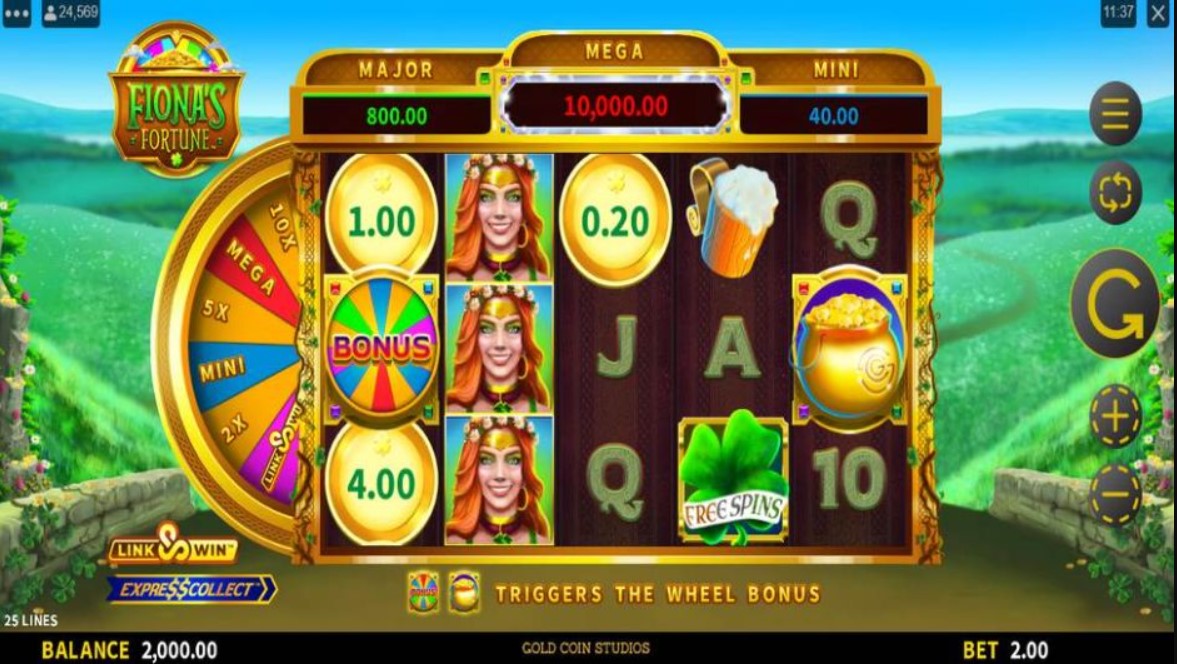Select the MEGA jackpot display
The image size is (1177, 664).
click(x=616, y=106)
